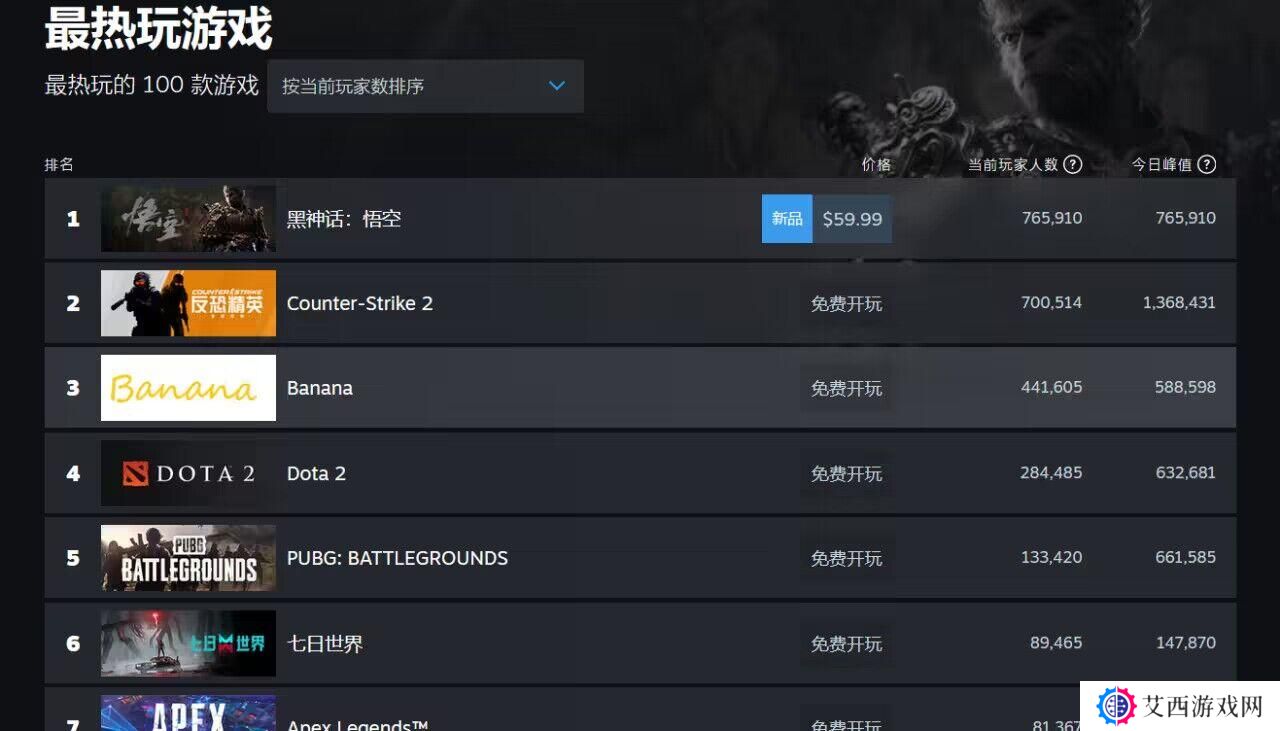Open the sort order dropdown chevron
Viewport: 1280px width, 731px height.
tap(557, 86)
